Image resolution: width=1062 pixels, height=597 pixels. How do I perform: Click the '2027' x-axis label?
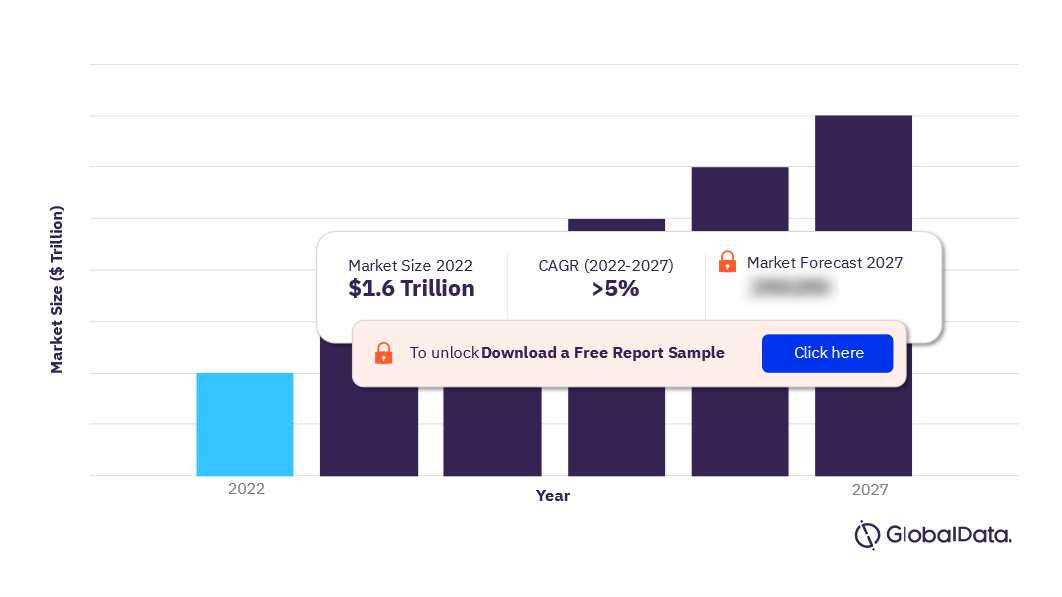(x=870, y=489)
